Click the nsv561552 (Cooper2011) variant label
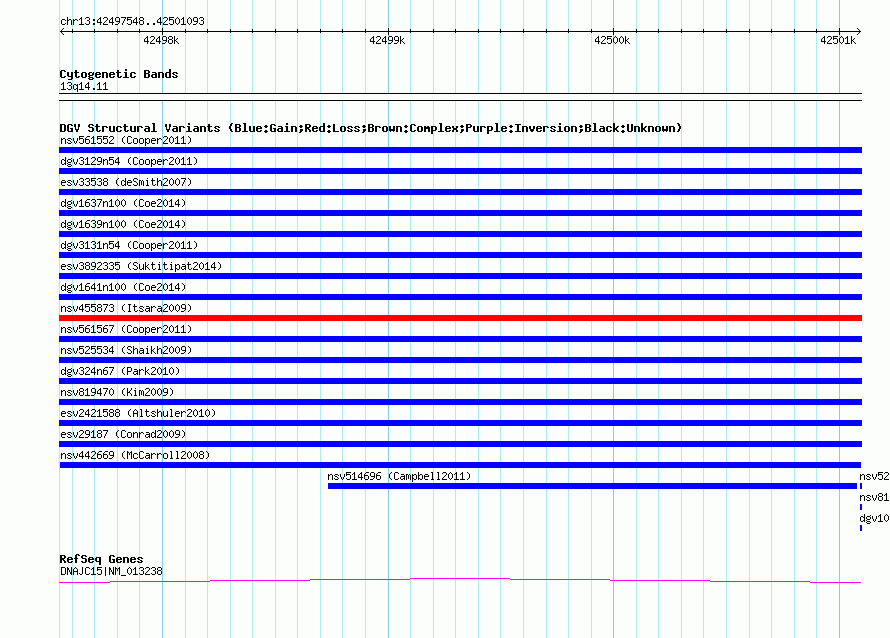This screenshot has width=890, height=638. [126, 141]
